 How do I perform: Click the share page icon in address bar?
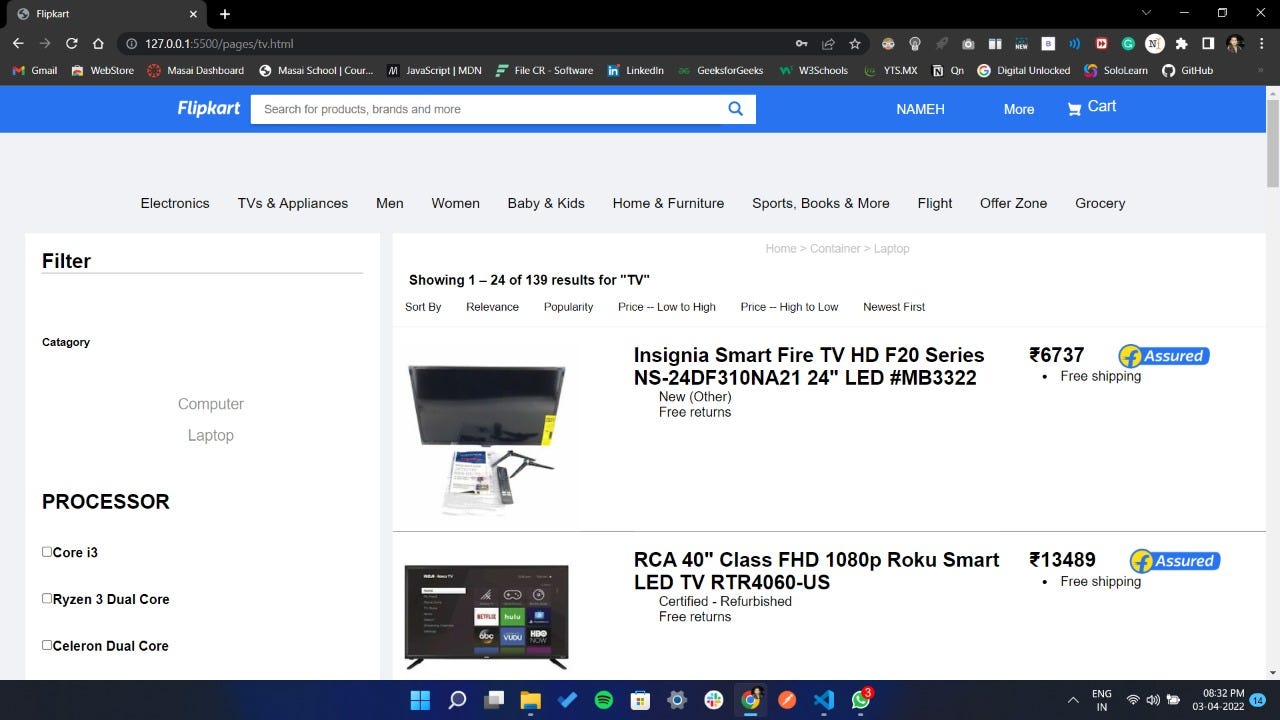tap(828, 43)
